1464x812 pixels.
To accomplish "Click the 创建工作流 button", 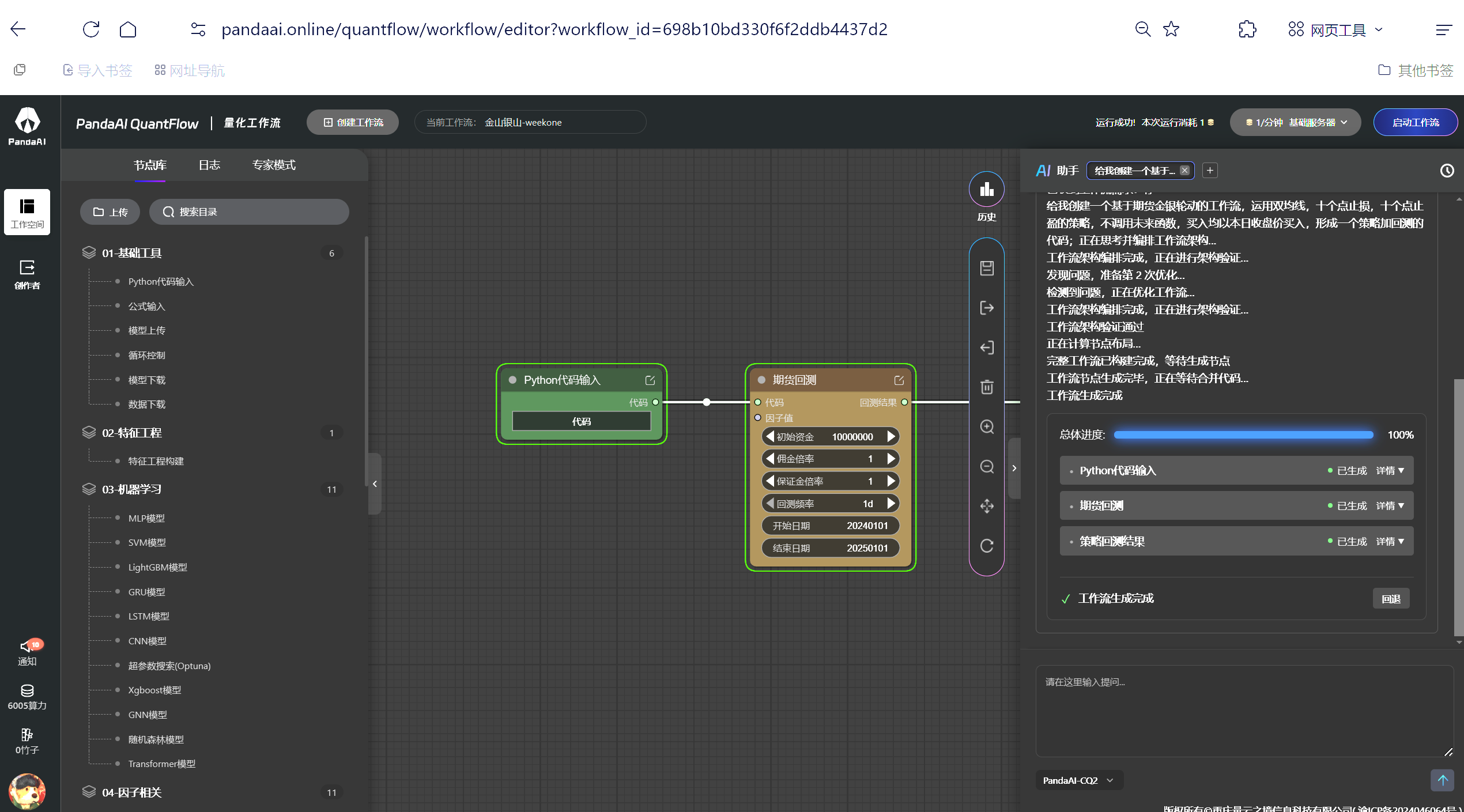I will (353, 122).
